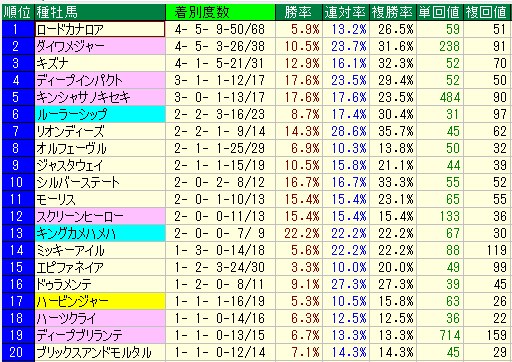Screen dimensions: 512x362
Task: Select the ロードカナロア stallion cell
Action: coord(100,29)
